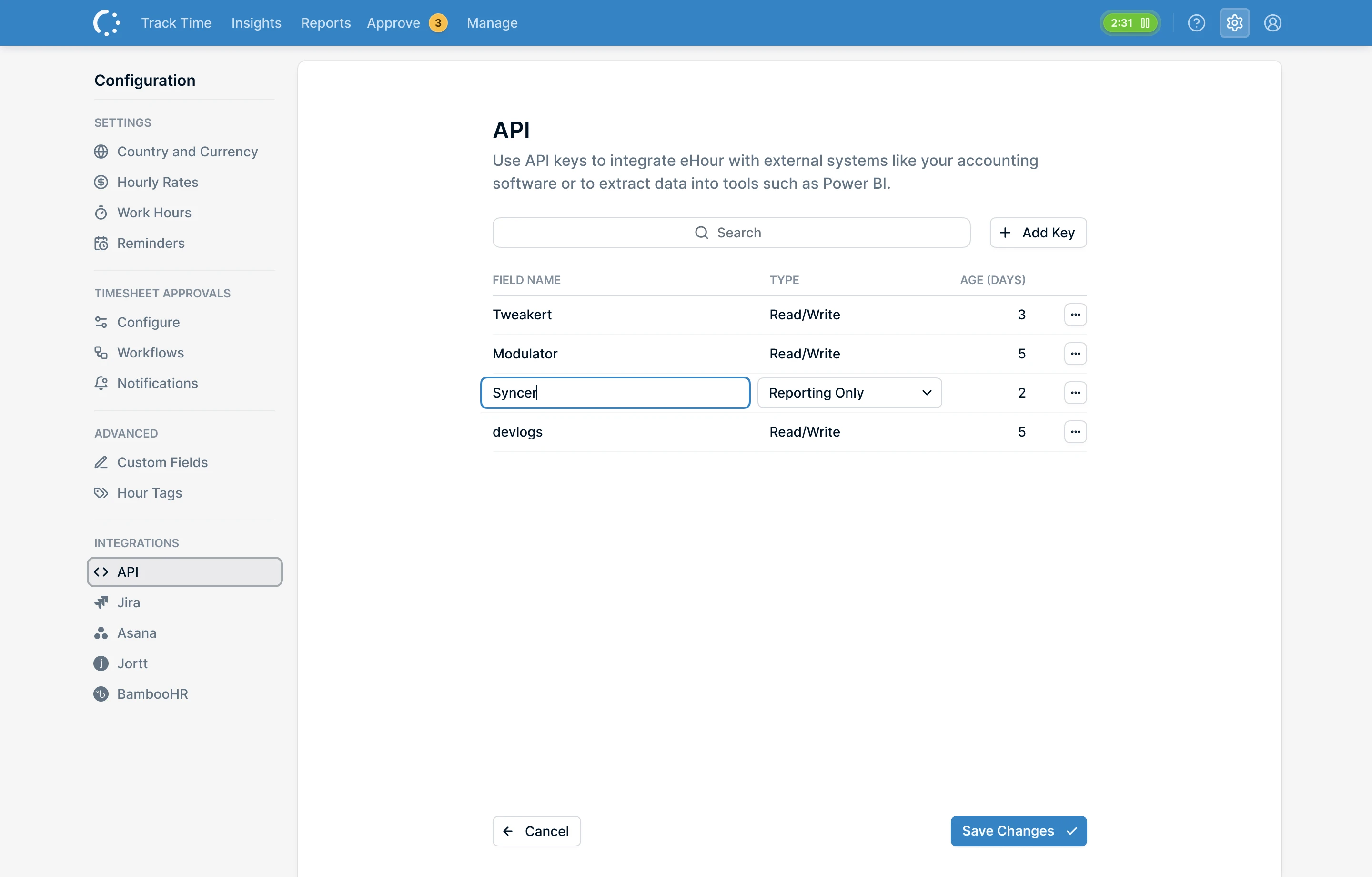Click the TYPE column header

coord(784,280)
